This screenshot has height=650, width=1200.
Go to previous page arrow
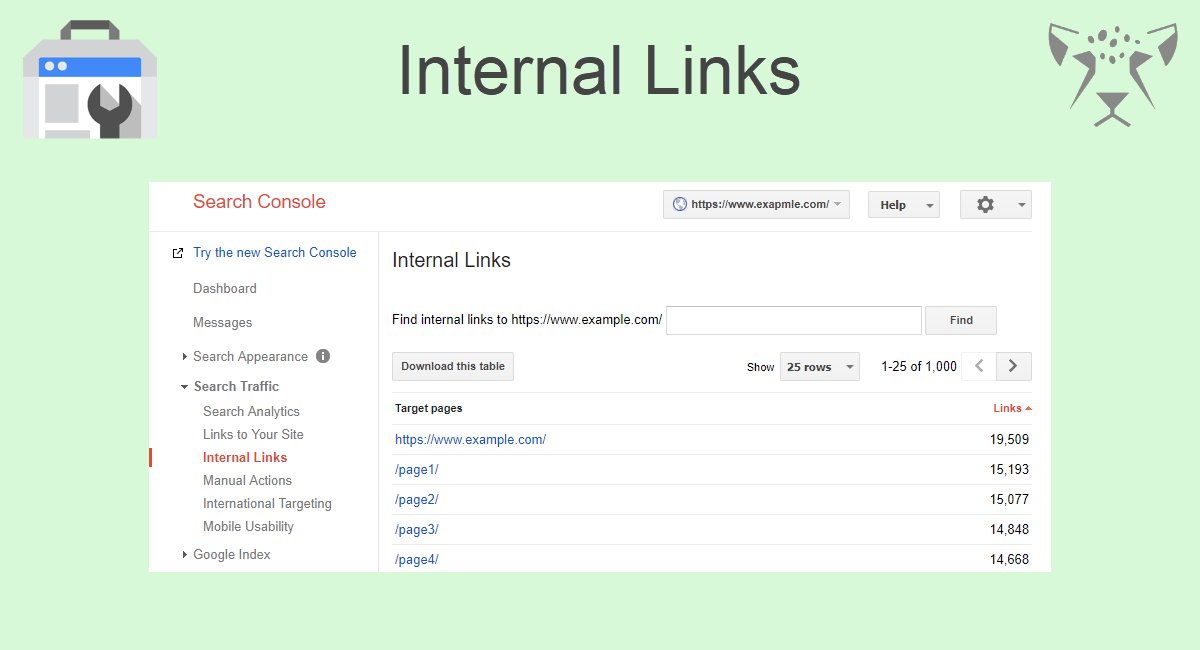pyautogui.click(x=979, y=366)
